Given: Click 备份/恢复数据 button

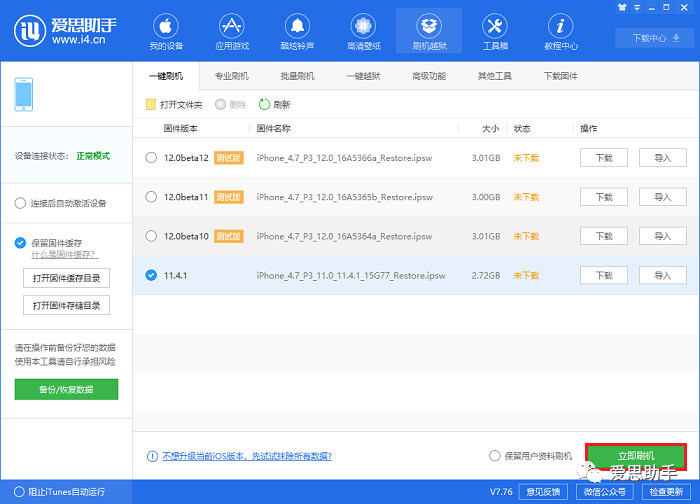Looking at the screenshot, I should click(66, 389).
